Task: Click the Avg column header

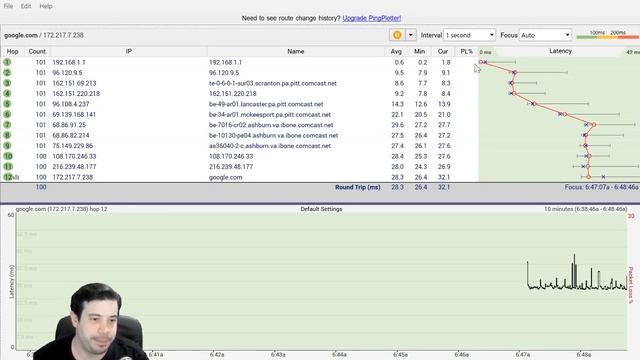Action: (396, 51)
